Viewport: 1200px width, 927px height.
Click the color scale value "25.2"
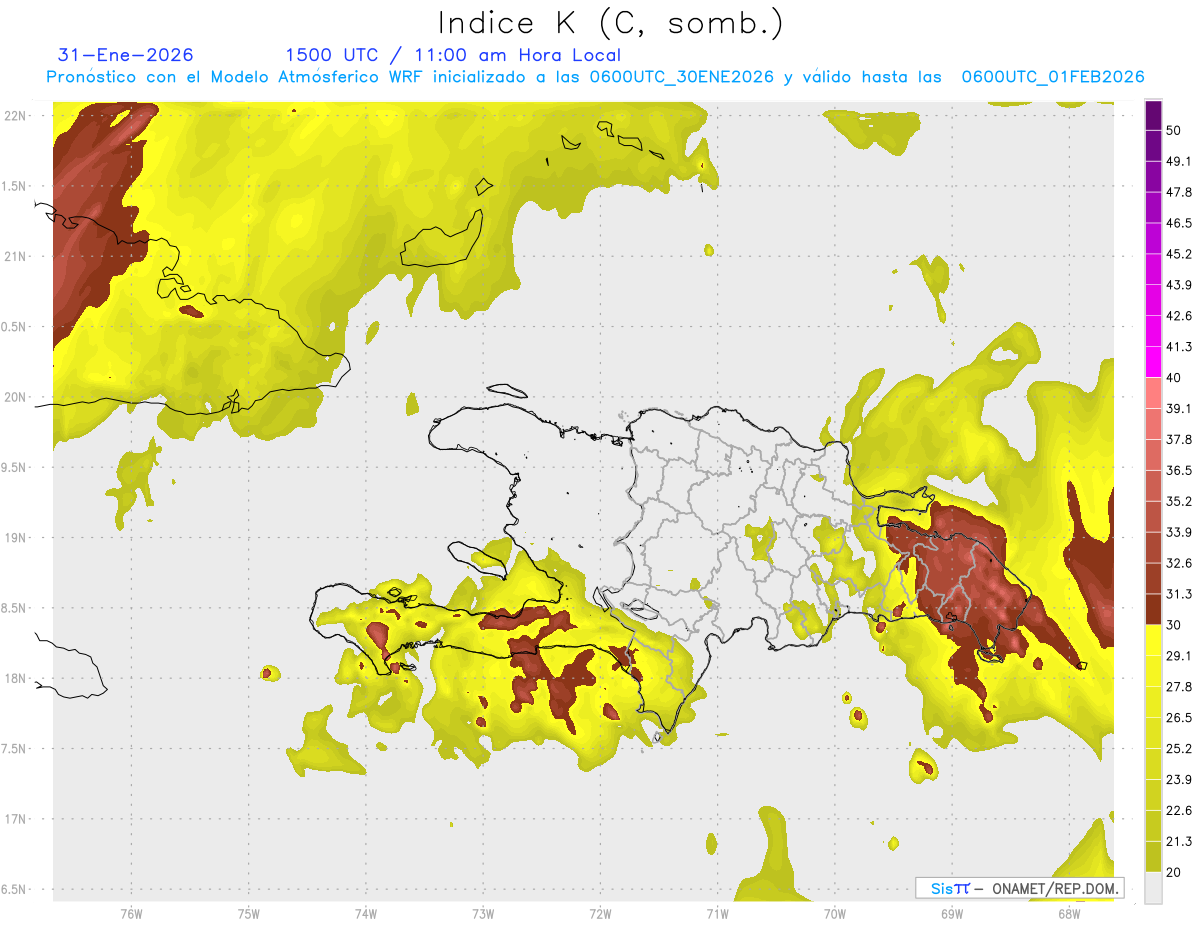coord(1180,749)
